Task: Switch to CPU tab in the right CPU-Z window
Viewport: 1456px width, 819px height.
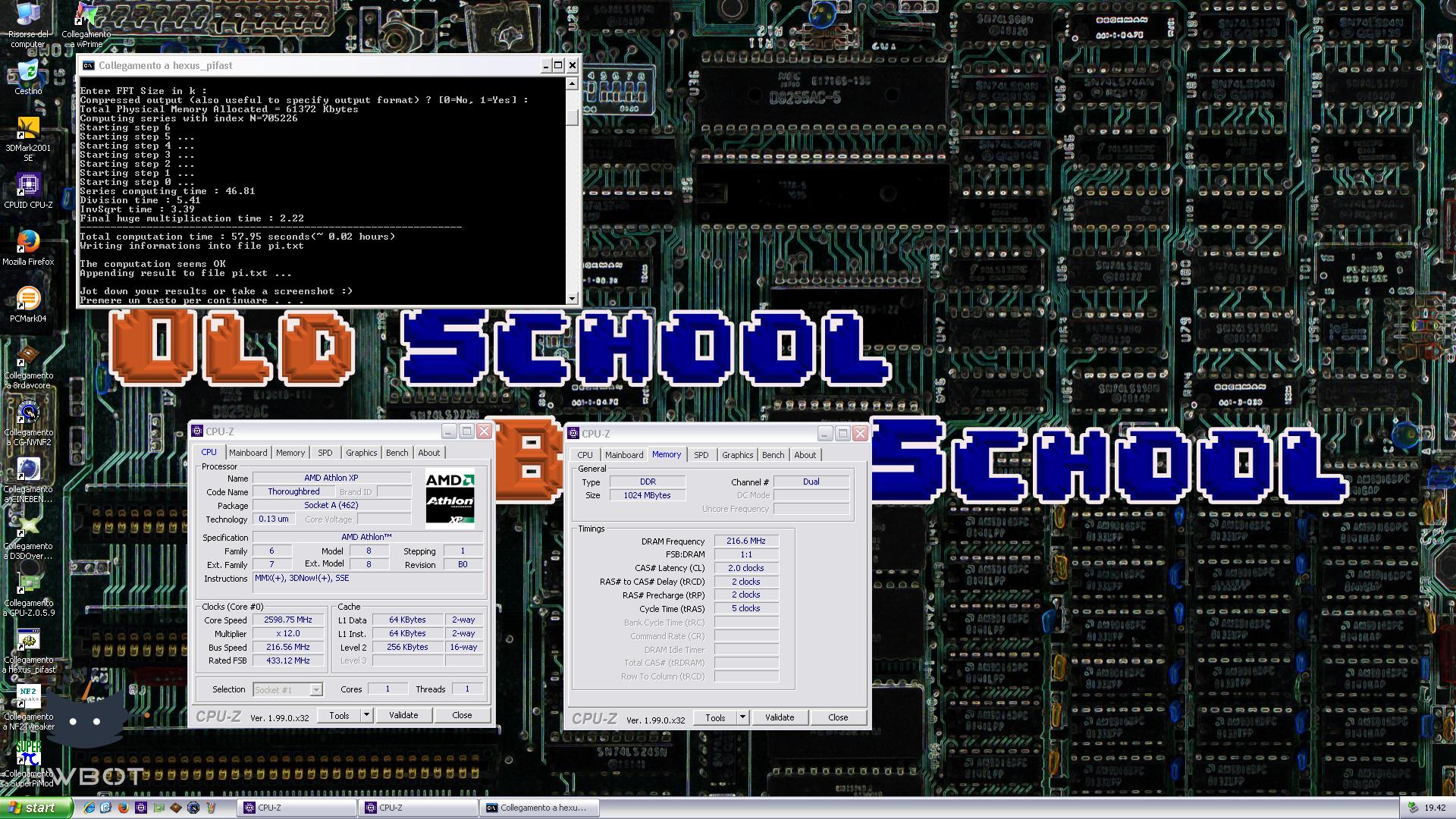Action: tap(585, 455)
